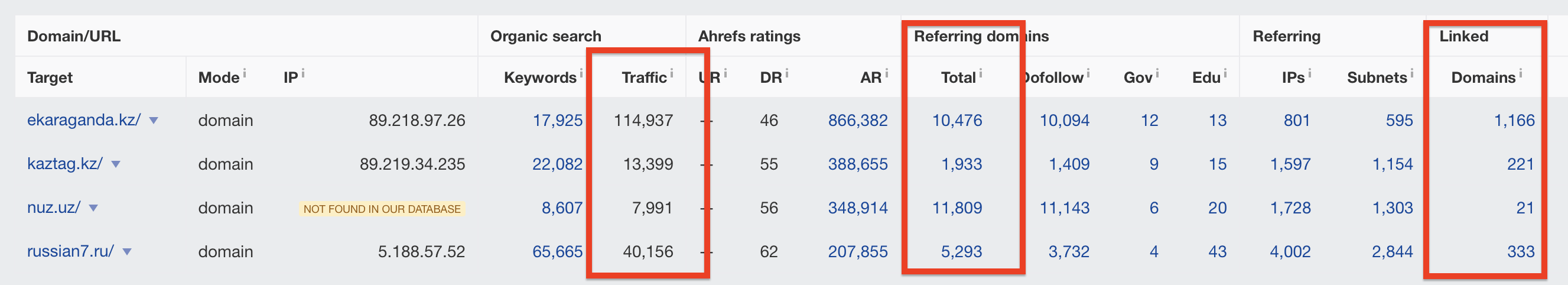This screenshot has height=285, width=1568.
Task: Click Ahrefs Rank value 207,855
Action: click(857, 251)
